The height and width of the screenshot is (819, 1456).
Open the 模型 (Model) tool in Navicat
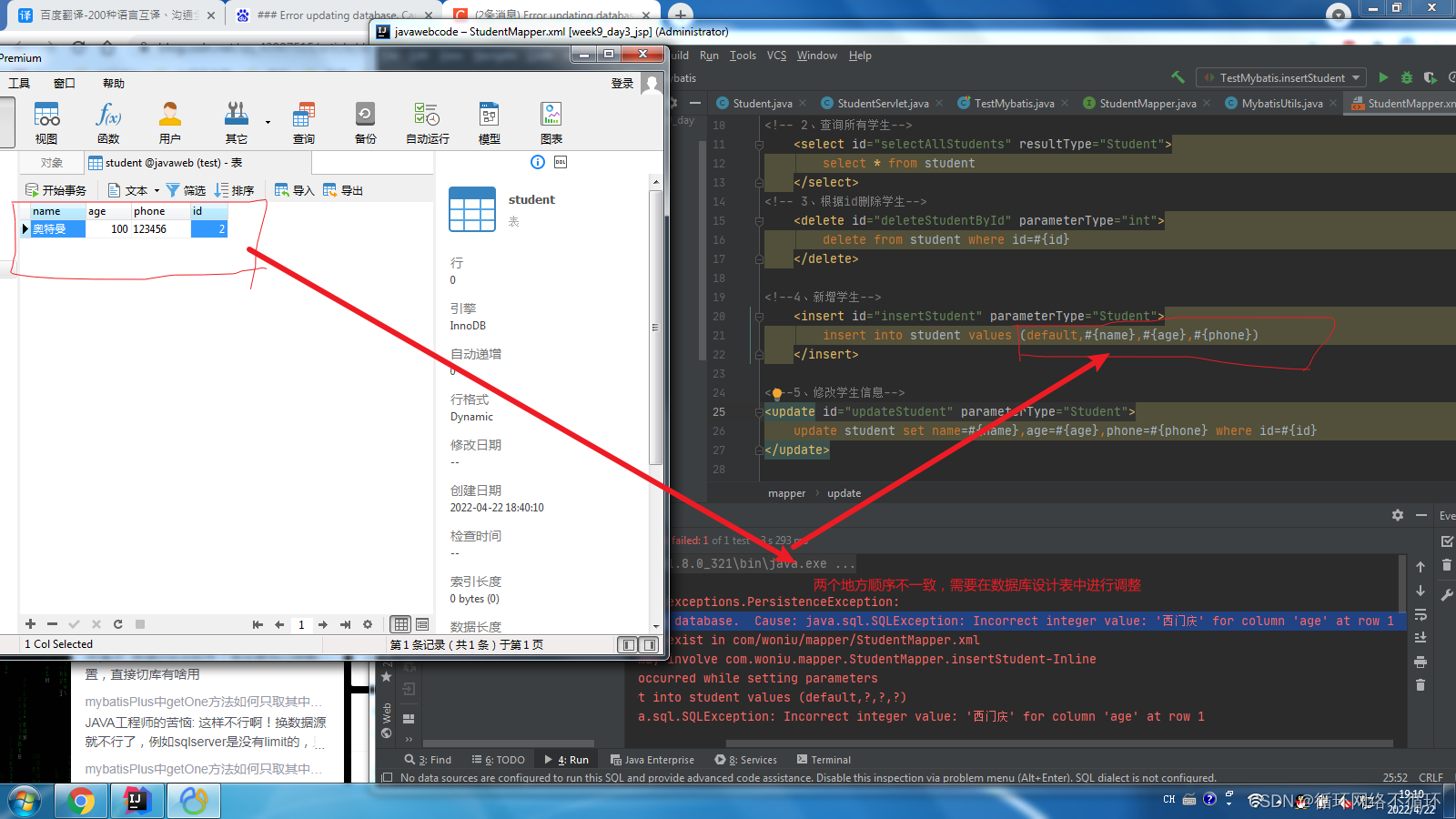[489, 121]
